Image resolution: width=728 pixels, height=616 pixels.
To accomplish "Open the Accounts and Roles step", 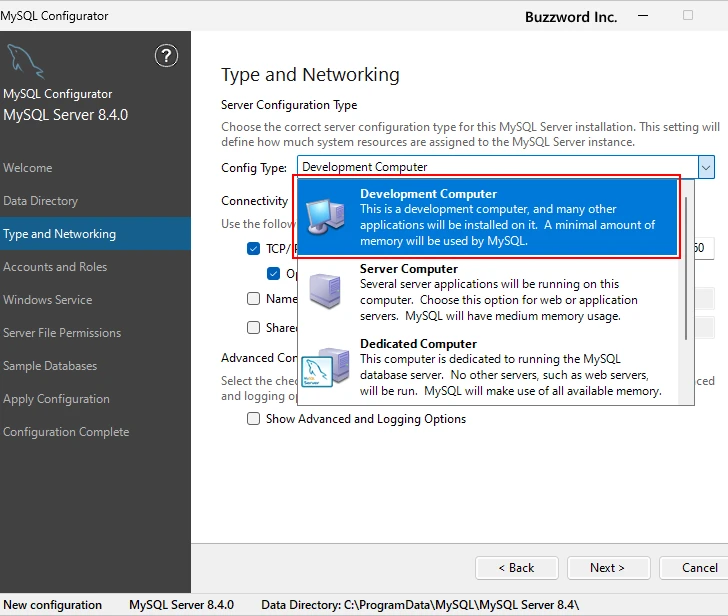I will (x=55, y=267).
